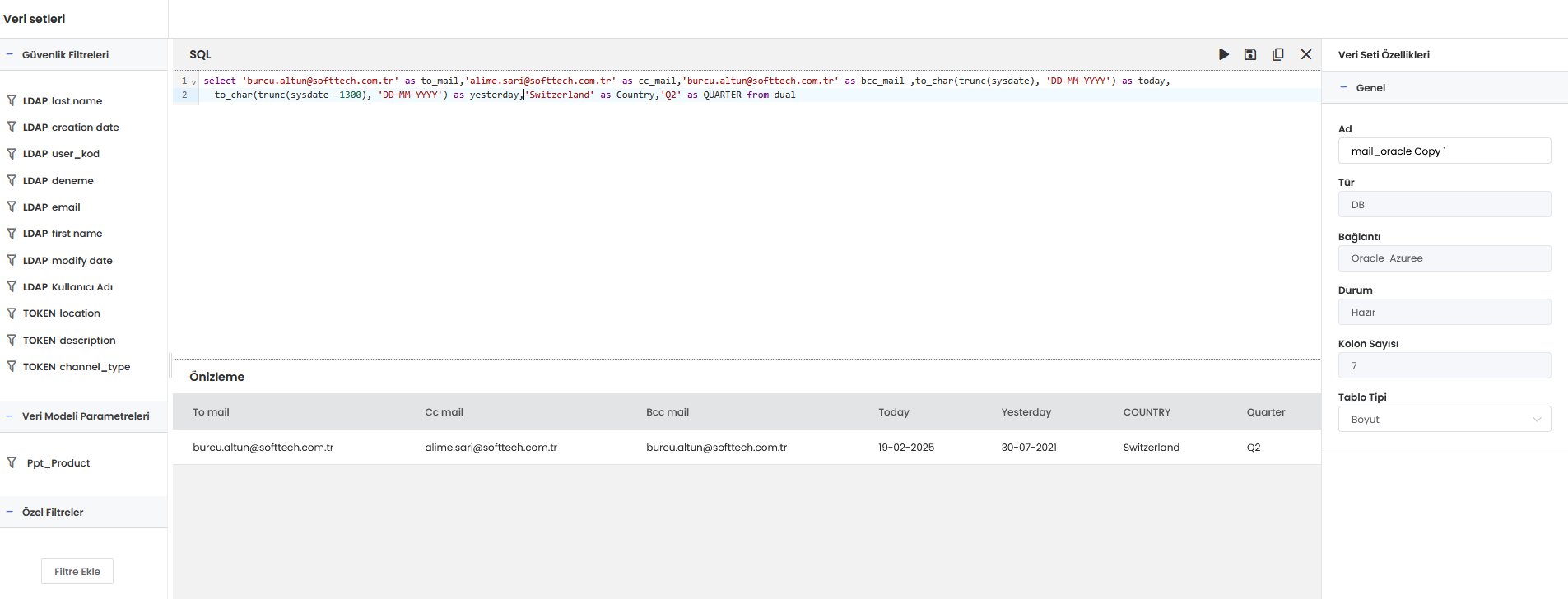Run the SQL query with play icon
Viewport: 1568px width, 599px height.
click(x=1224, y=54)
